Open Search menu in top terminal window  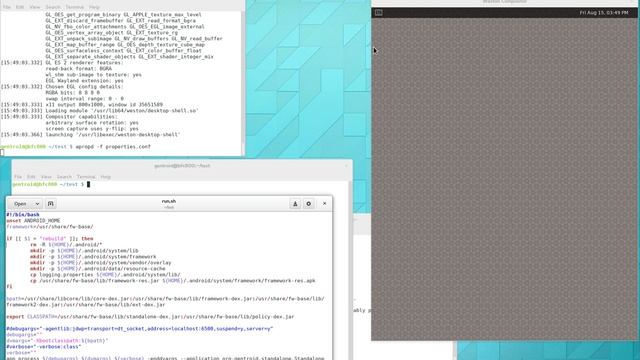point(53,7)
